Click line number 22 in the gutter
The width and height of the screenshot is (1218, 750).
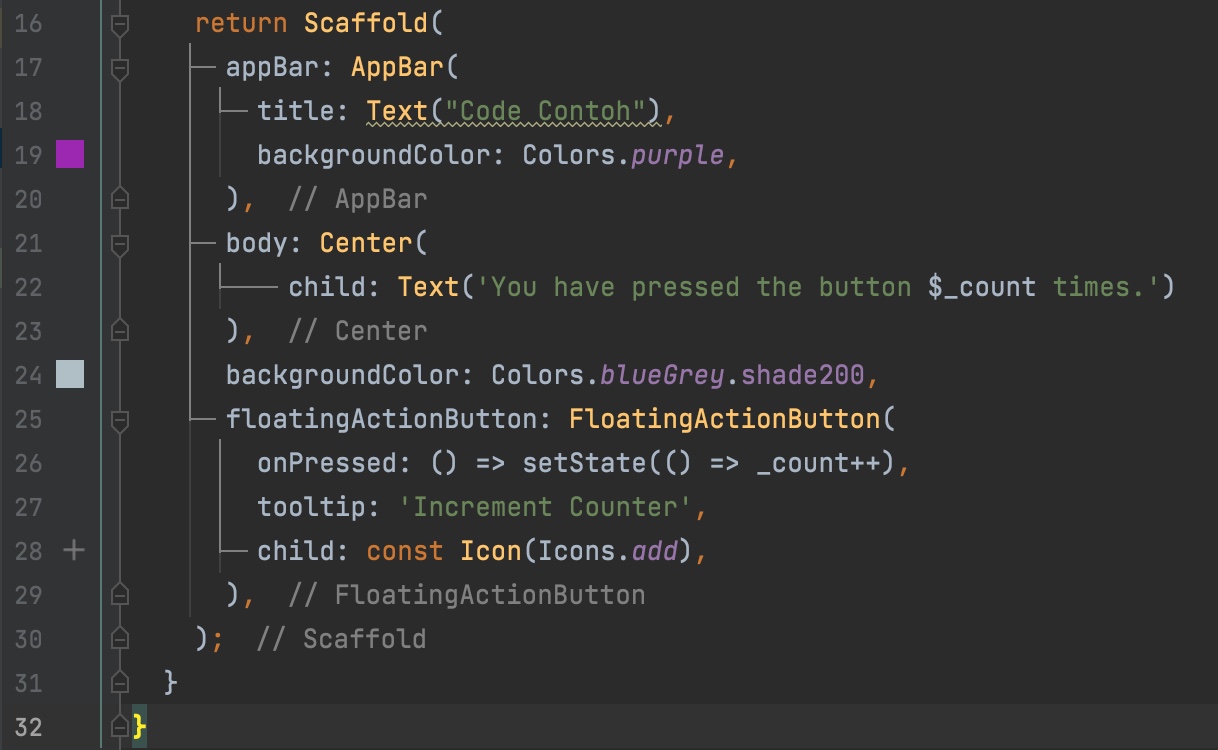pyautogui.click(x=29, y=287)
